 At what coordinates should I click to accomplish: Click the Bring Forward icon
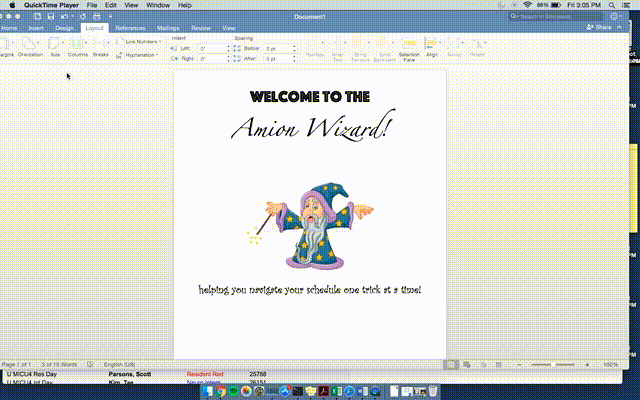[x=360, y=49]
